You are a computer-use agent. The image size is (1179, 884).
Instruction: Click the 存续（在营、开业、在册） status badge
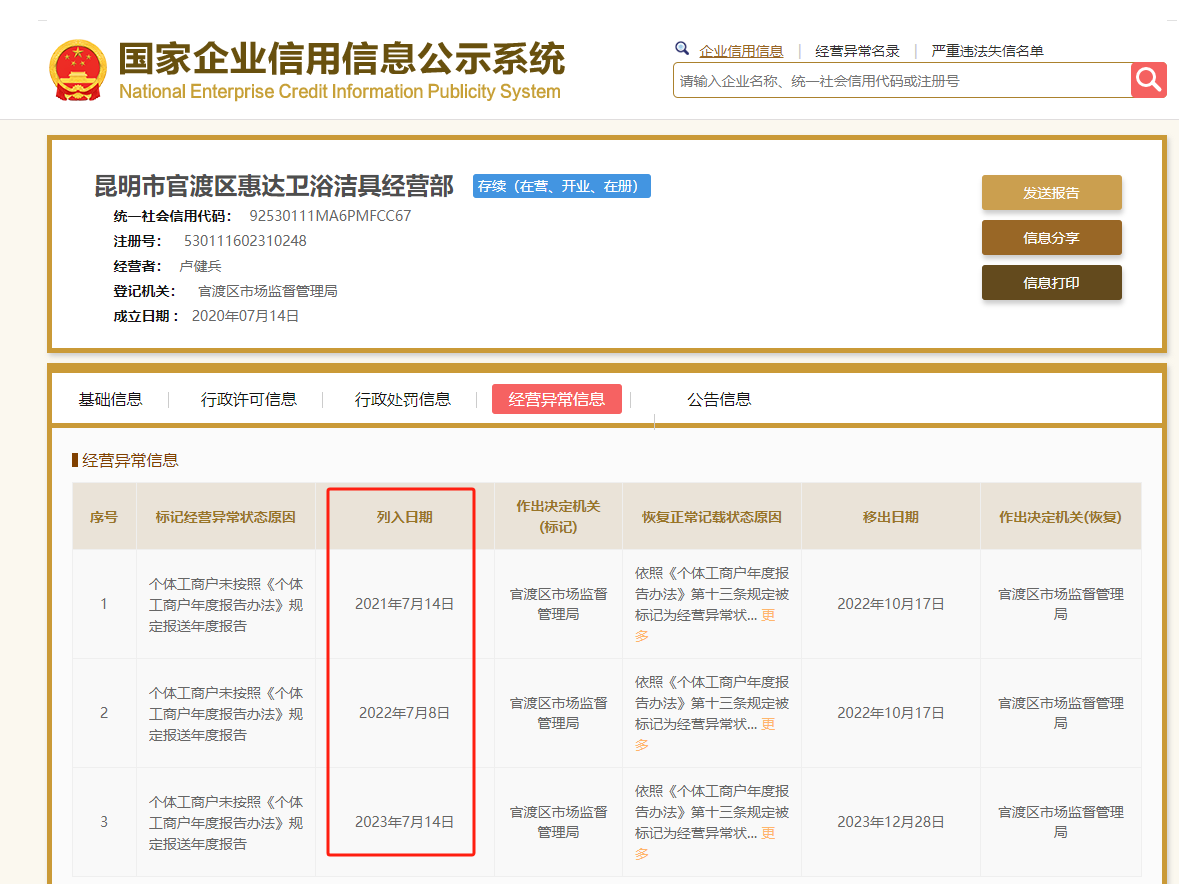[562, 186]
